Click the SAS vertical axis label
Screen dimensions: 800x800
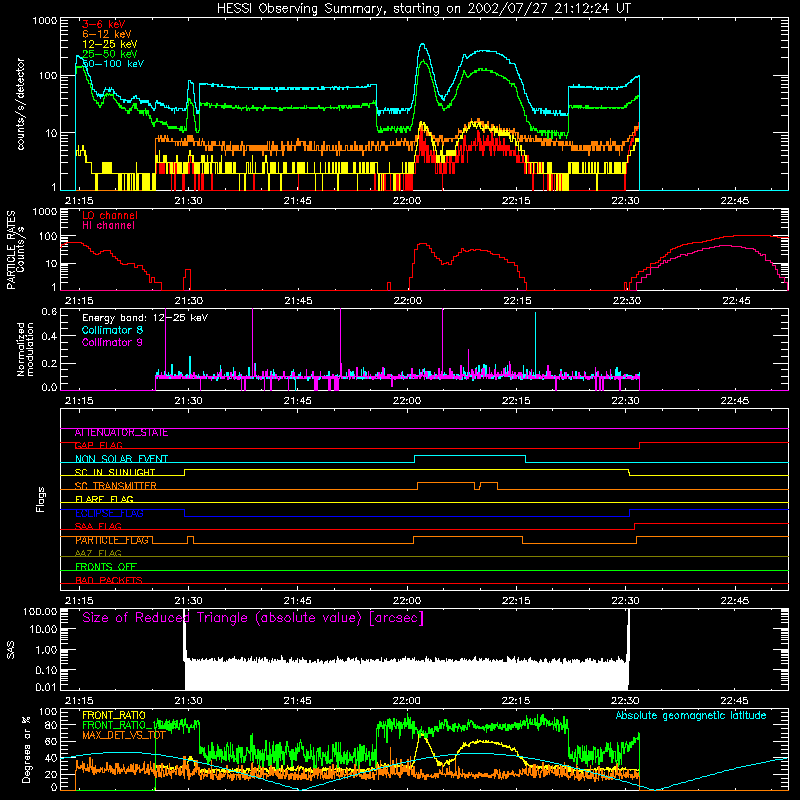[11, 649]
